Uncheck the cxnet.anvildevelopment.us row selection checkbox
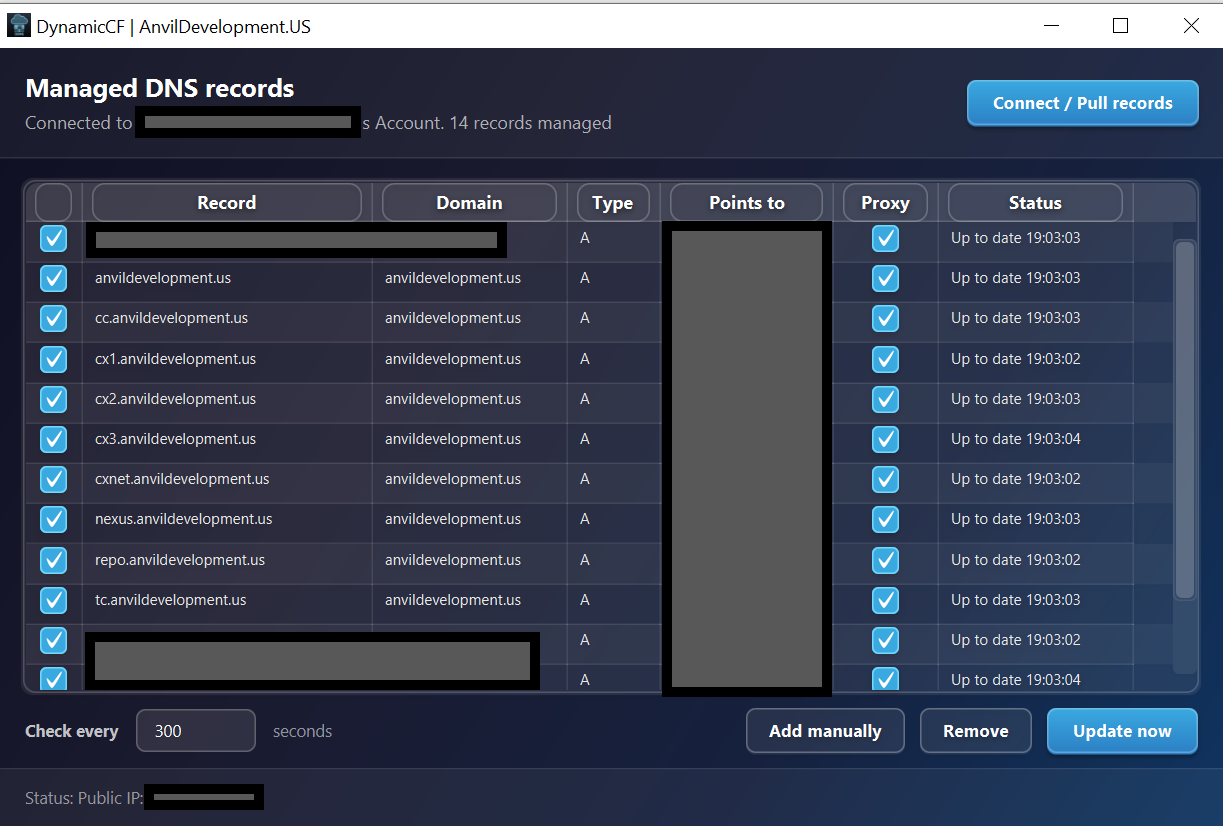The width and height of the screenshot is (1223, 826). (x=53, y=479)
